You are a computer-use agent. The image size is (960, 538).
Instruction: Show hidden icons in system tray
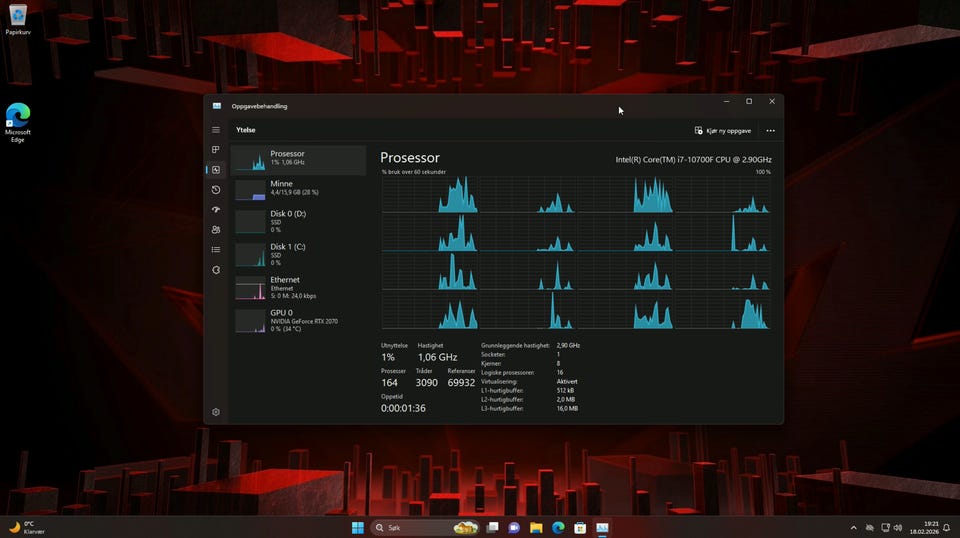tap(853, 527)
